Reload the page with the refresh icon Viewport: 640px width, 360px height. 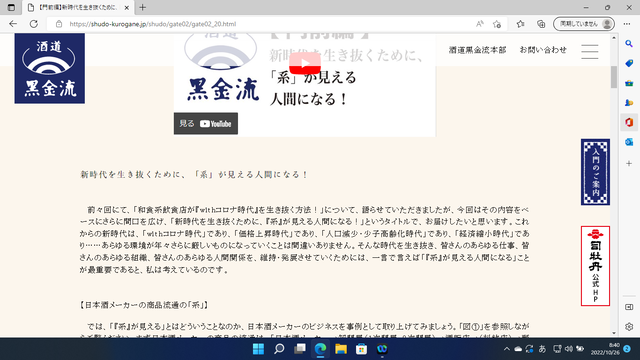pyautogui.click(x=34, y=24)
